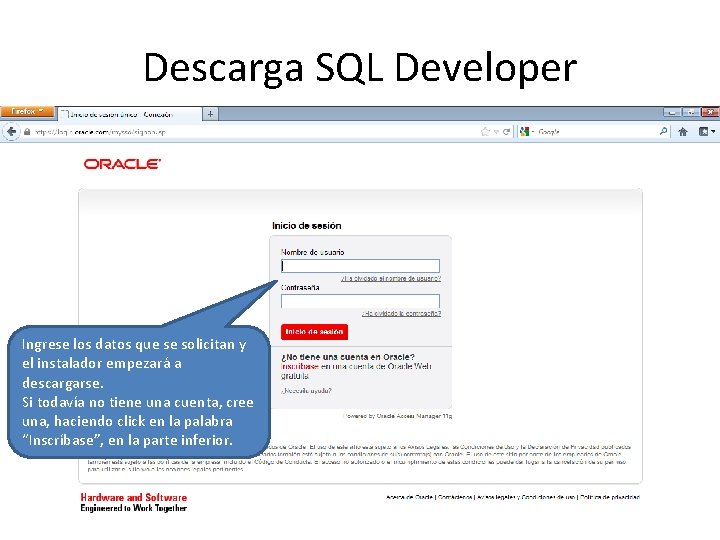
Task: Open the Google search engine selector
Action: 527,132
